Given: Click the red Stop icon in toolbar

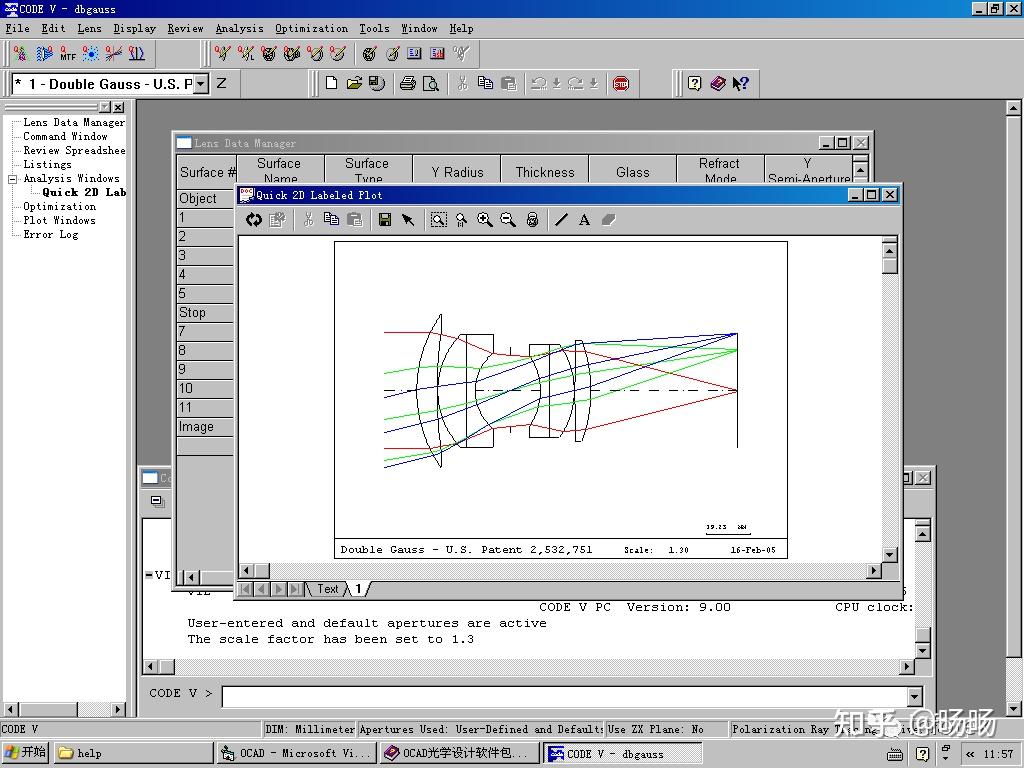Looking at the screenshot, I should pyautogui.click(x=621, y=84).
